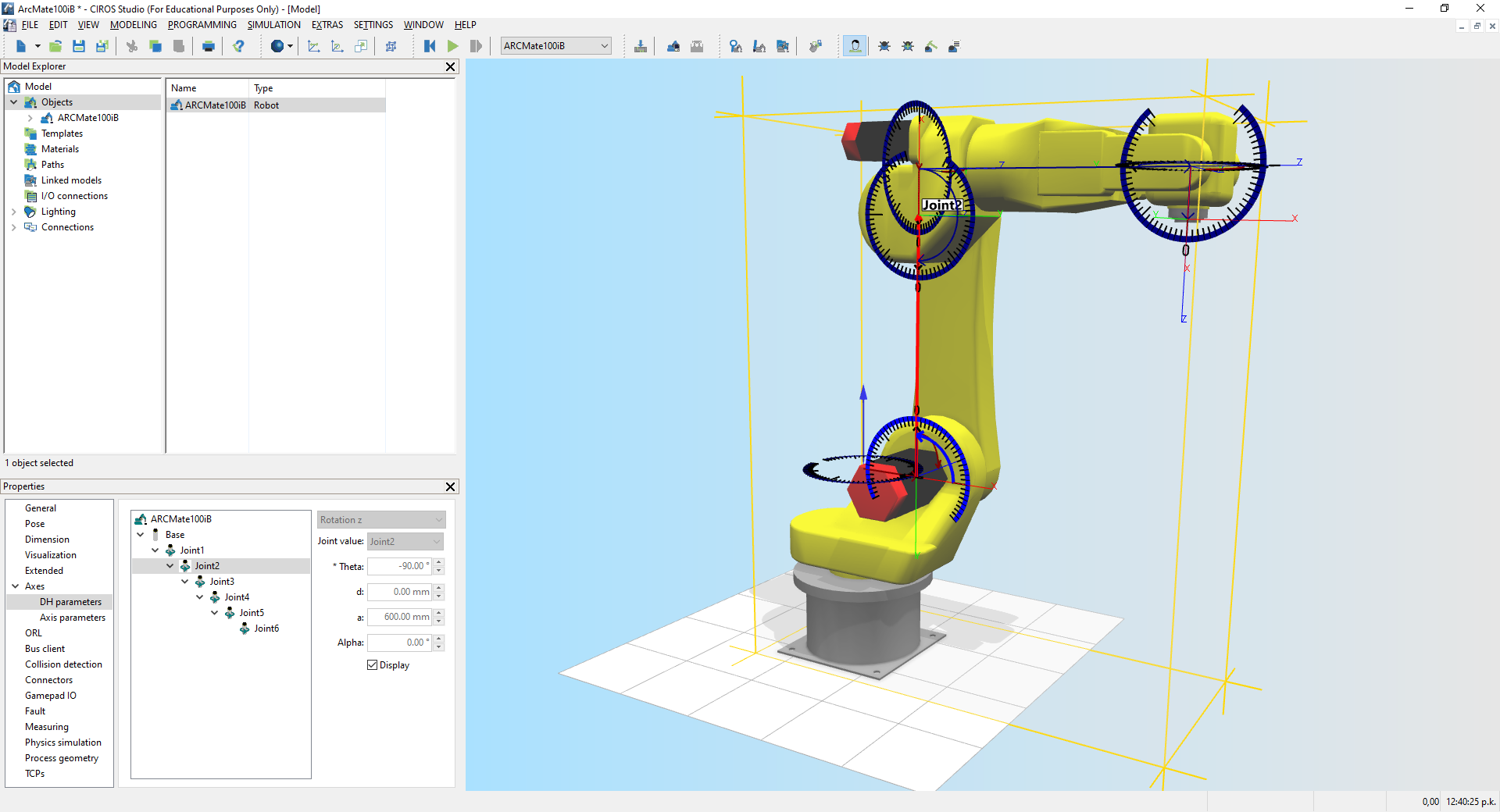Decrease the d value with down stepper
The height and width of the screenshot is (812, 1500).
tap(439, 597)
